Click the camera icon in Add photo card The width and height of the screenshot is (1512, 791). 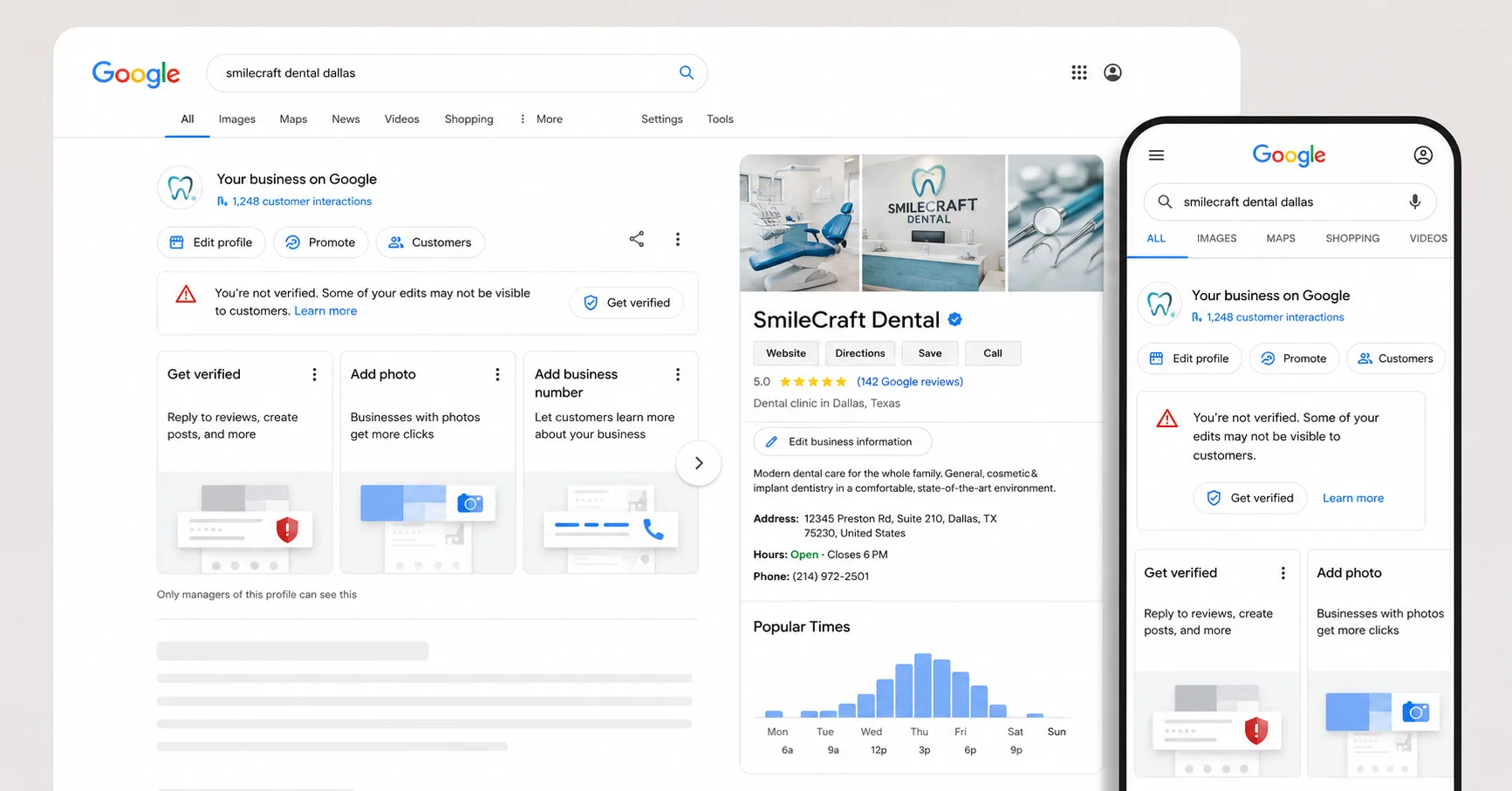470,503
